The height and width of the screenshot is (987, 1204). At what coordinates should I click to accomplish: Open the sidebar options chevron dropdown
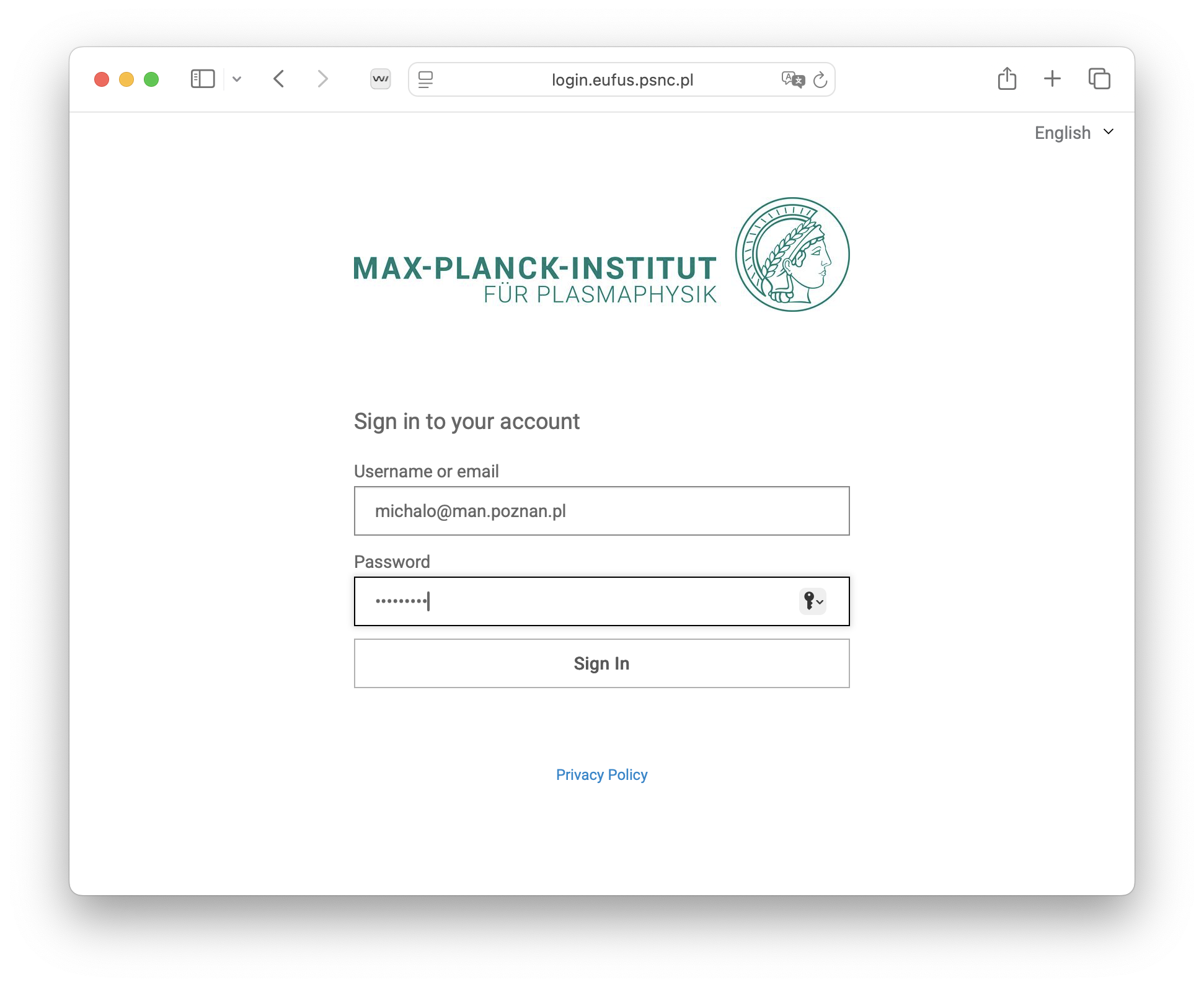point(237,79)
